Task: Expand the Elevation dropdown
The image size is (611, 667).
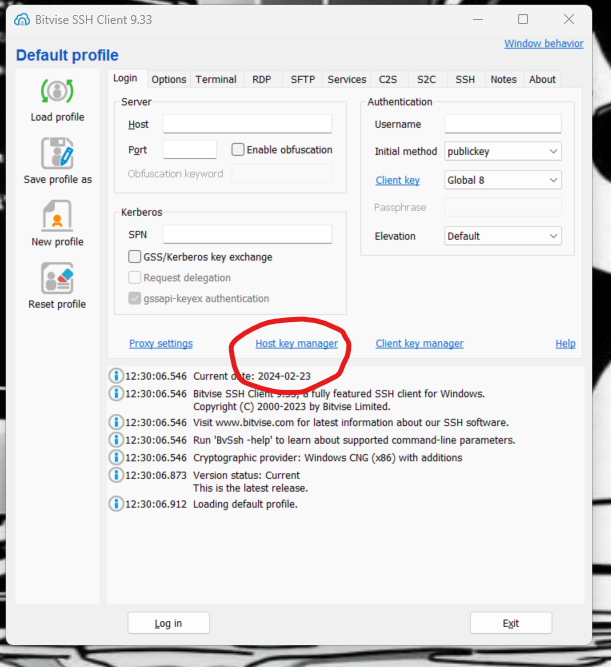Action: point(503,236)
